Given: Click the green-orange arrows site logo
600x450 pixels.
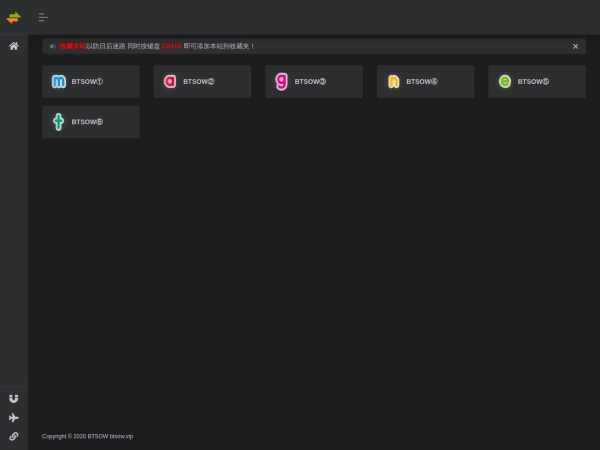Looking at the screenshot, I should [x=14, y=18].
